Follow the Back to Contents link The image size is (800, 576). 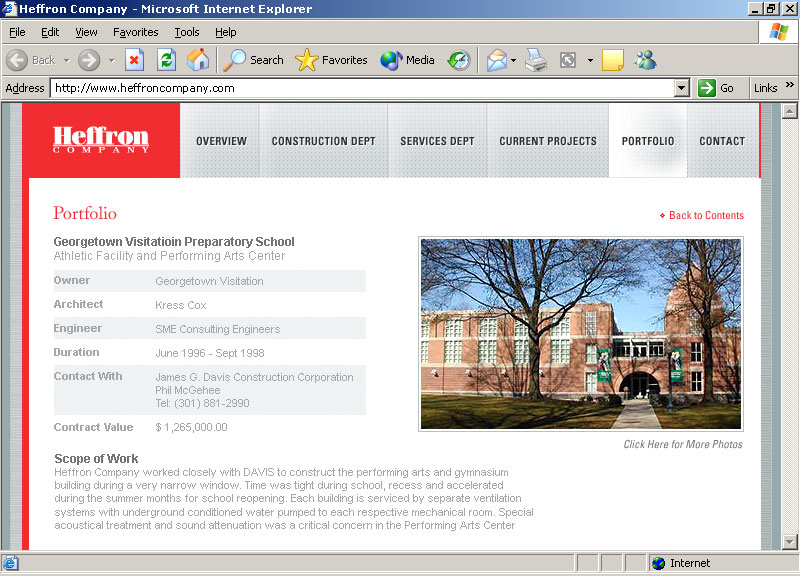(x=706, y=215)
